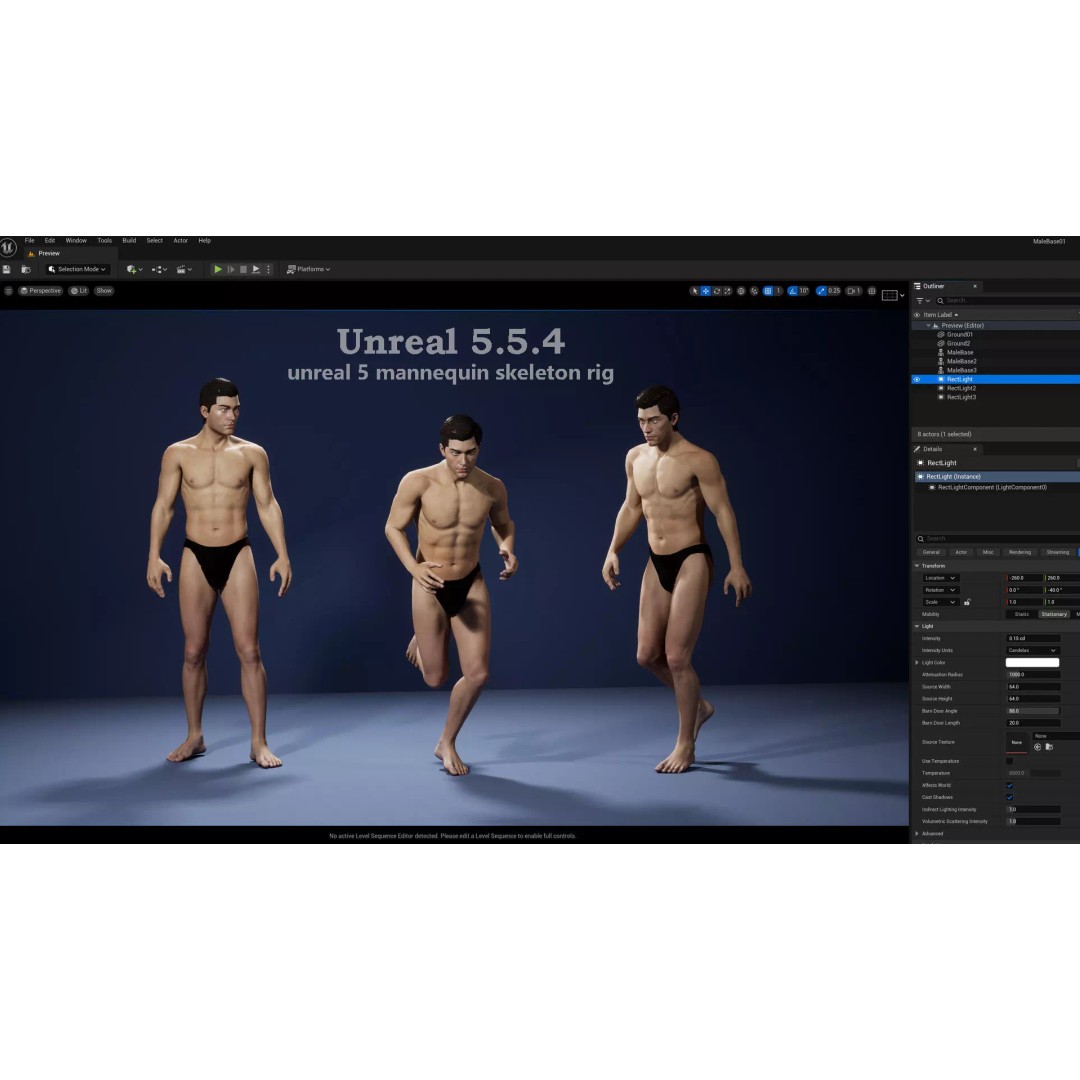The width and height of the screenshot is (1080, 1080).
Task: Open rotation snap value 10°
Action: 804,291
